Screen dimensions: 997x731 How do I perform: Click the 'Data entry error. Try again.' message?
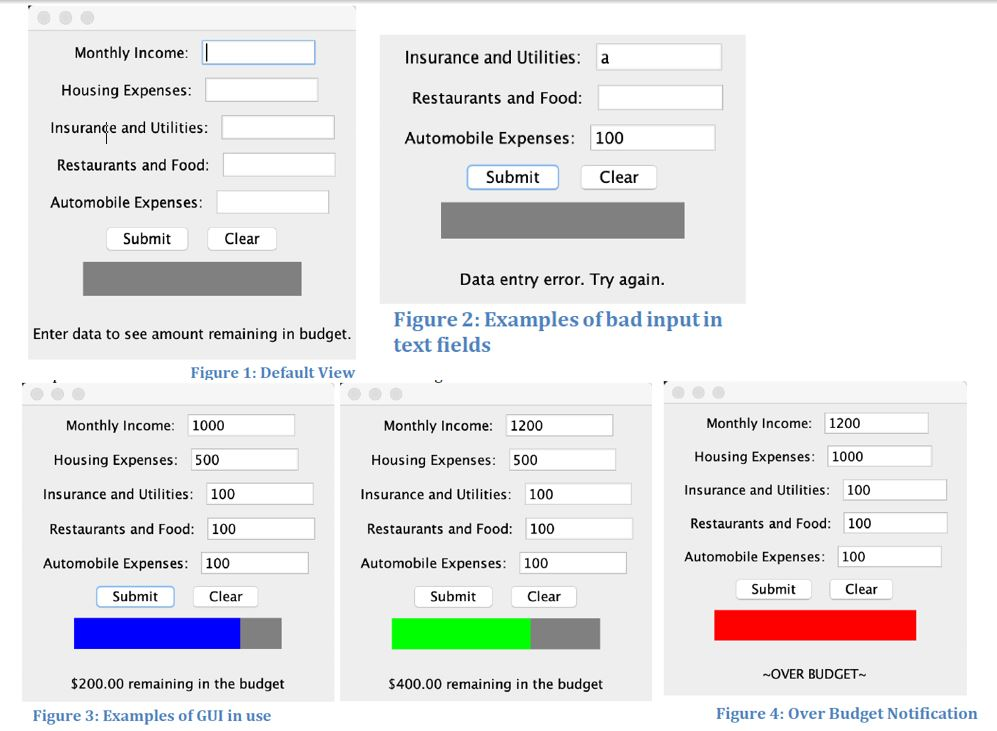[562, 280]
